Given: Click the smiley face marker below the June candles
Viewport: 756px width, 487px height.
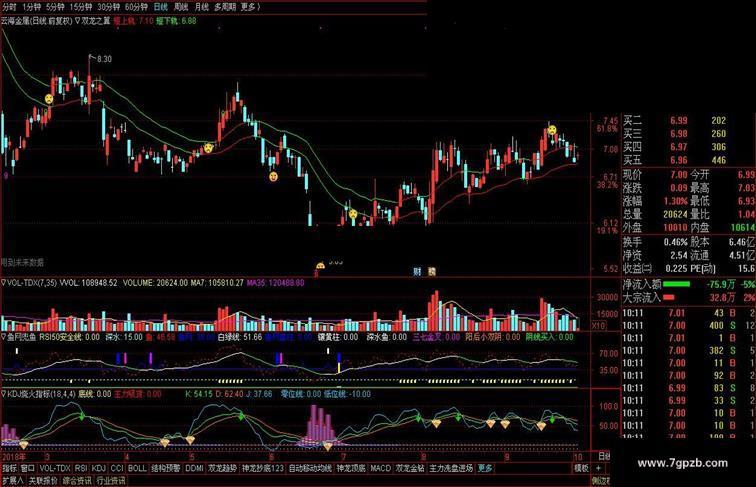Looking at the screenshot, I should tap(273, 177).
